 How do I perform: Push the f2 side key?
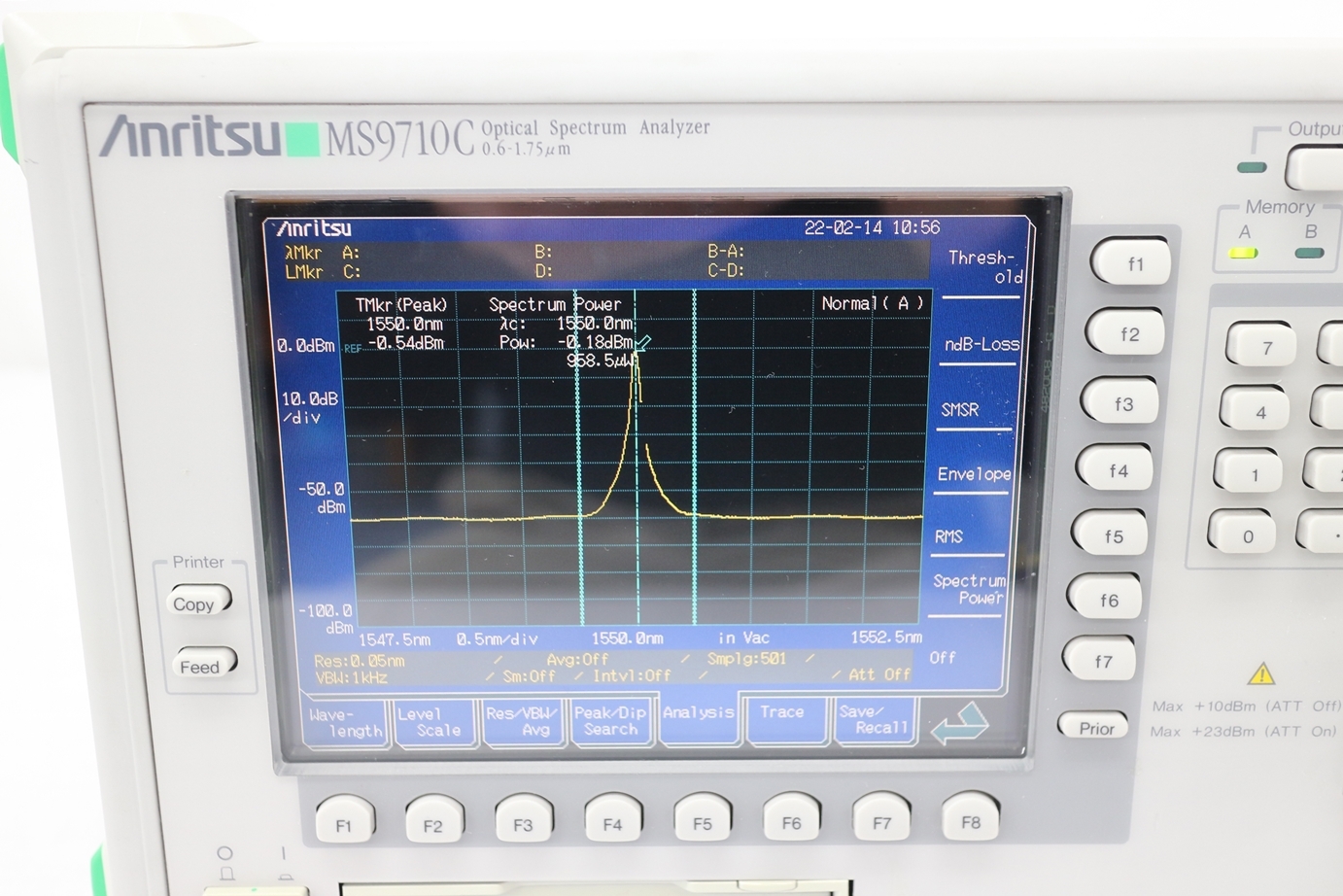[1127, 333]
